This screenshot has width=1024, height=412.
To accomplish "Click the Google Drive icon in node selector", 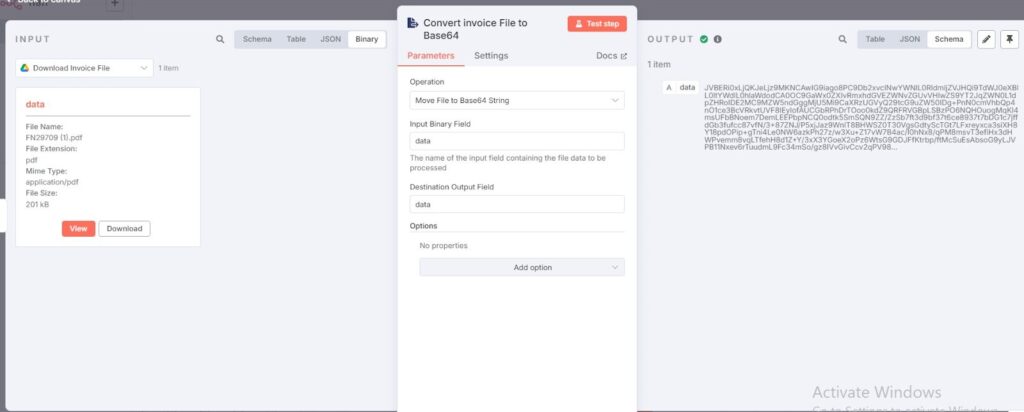I will coord(25,68).
